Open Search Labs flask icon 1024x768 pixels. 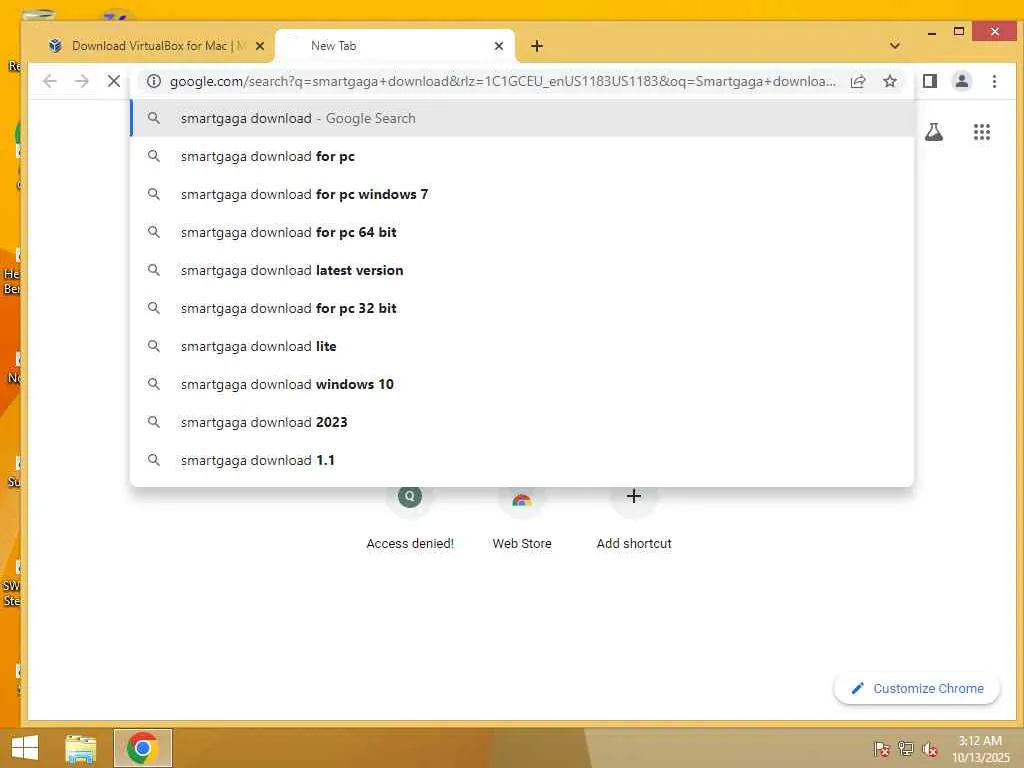click(934, 132)
